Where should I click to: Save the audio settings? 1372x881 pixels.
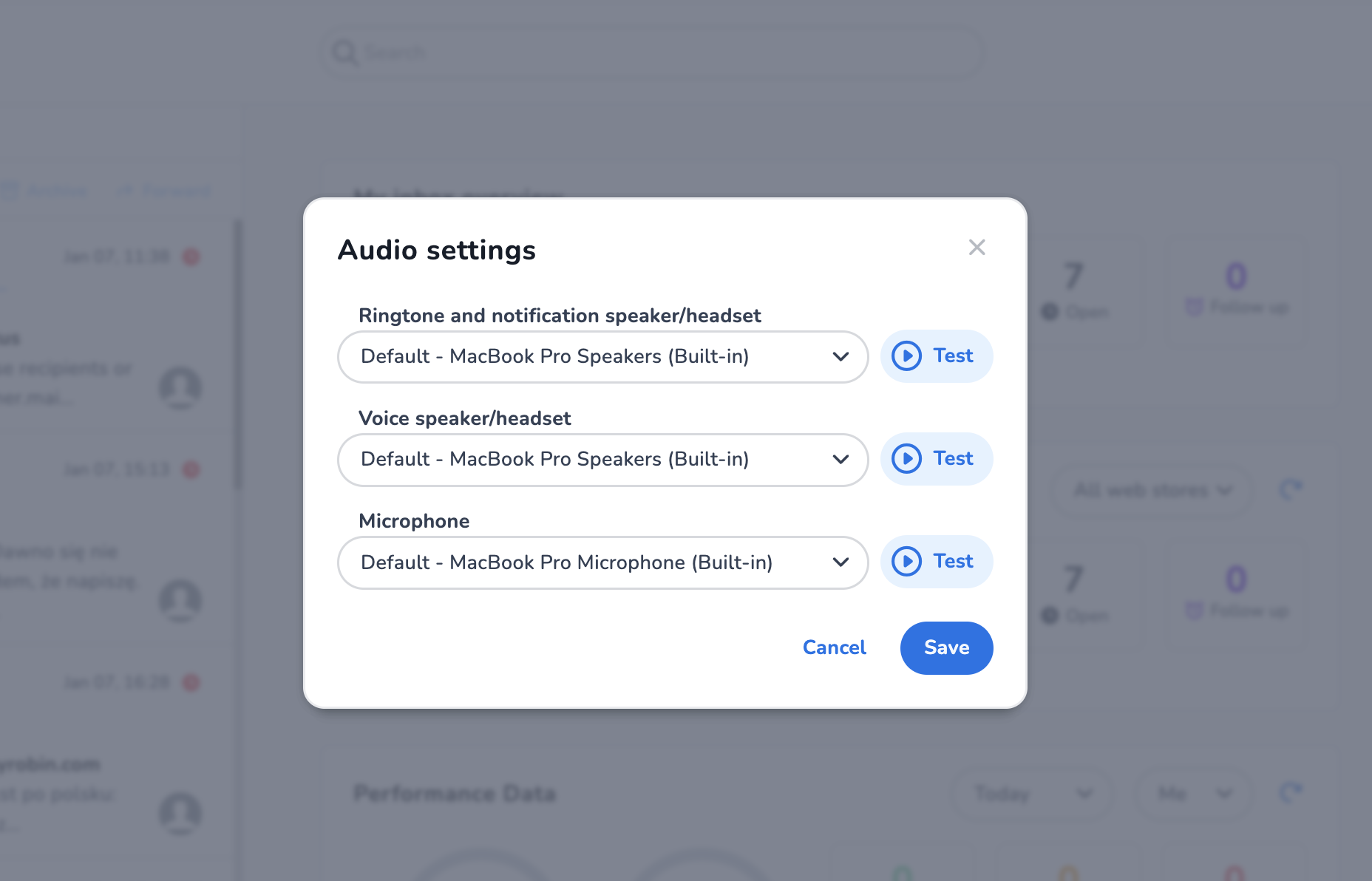point(946,648)
